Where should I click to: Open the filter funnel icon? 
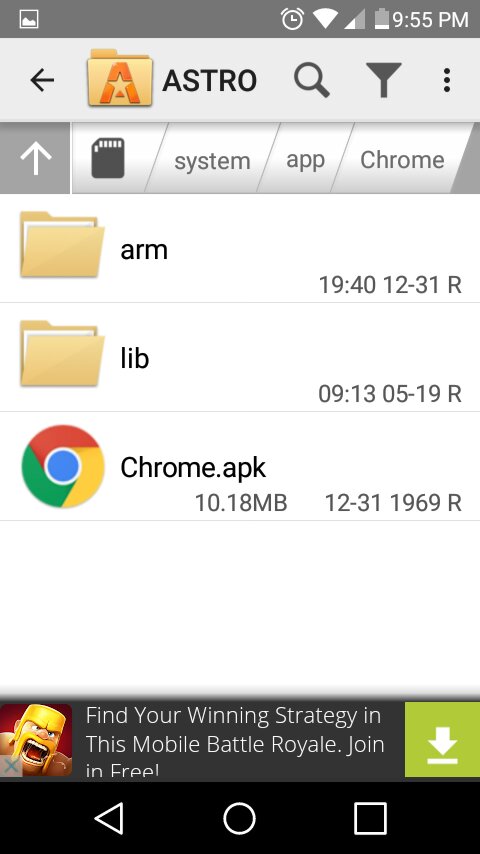click(x=384, y=80)
